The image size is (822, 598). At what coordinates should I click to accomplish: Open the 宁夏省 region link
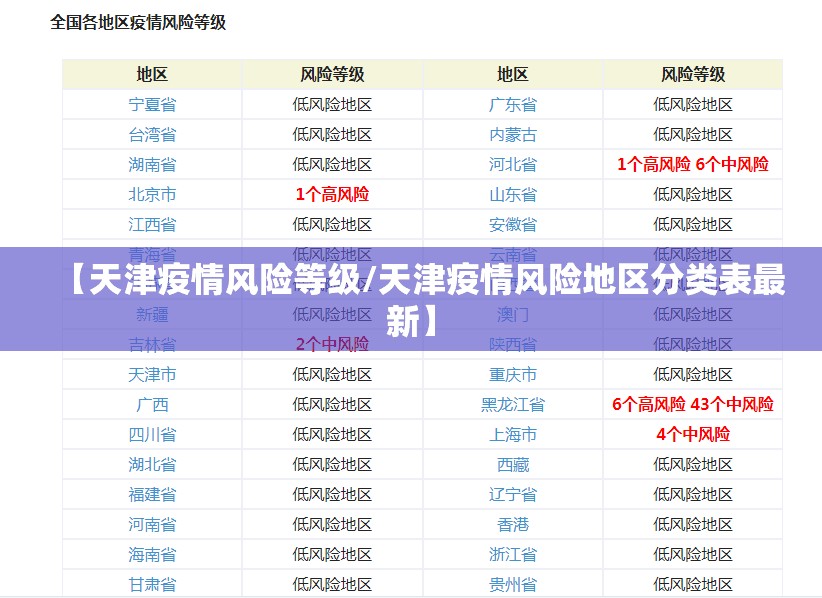152,104
